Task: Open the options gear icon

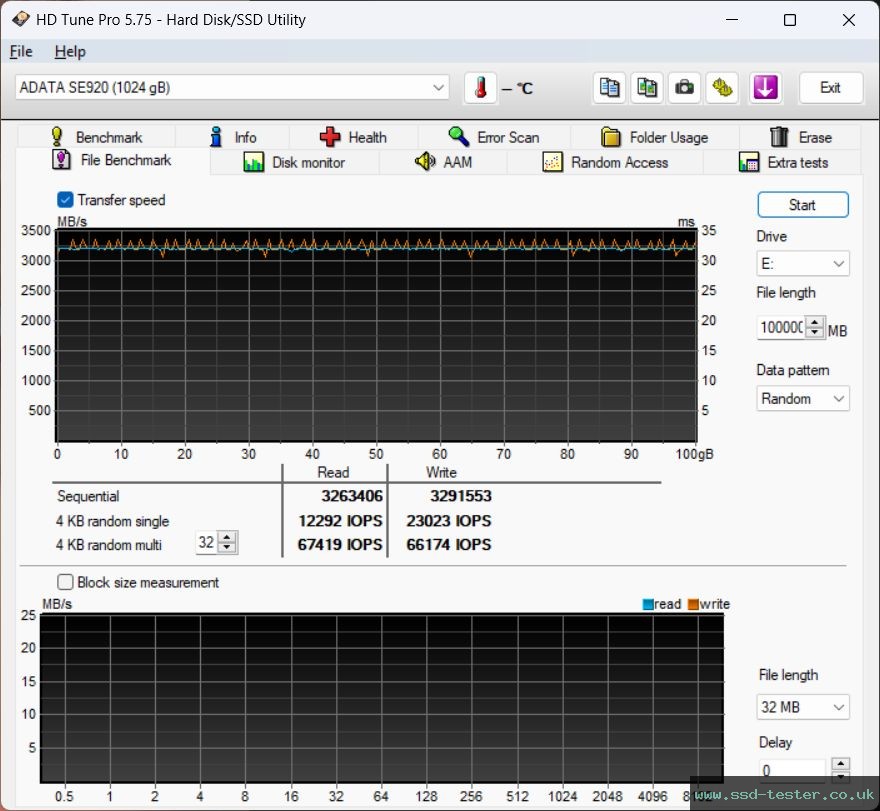Action: pyautogui.click(x=722, y=88)
